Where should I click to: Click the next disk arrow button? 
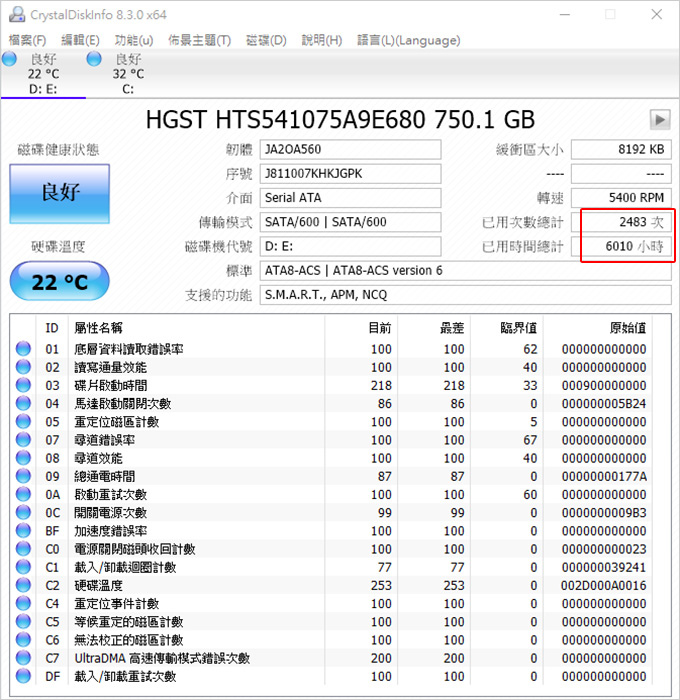(x=660, y=120)
